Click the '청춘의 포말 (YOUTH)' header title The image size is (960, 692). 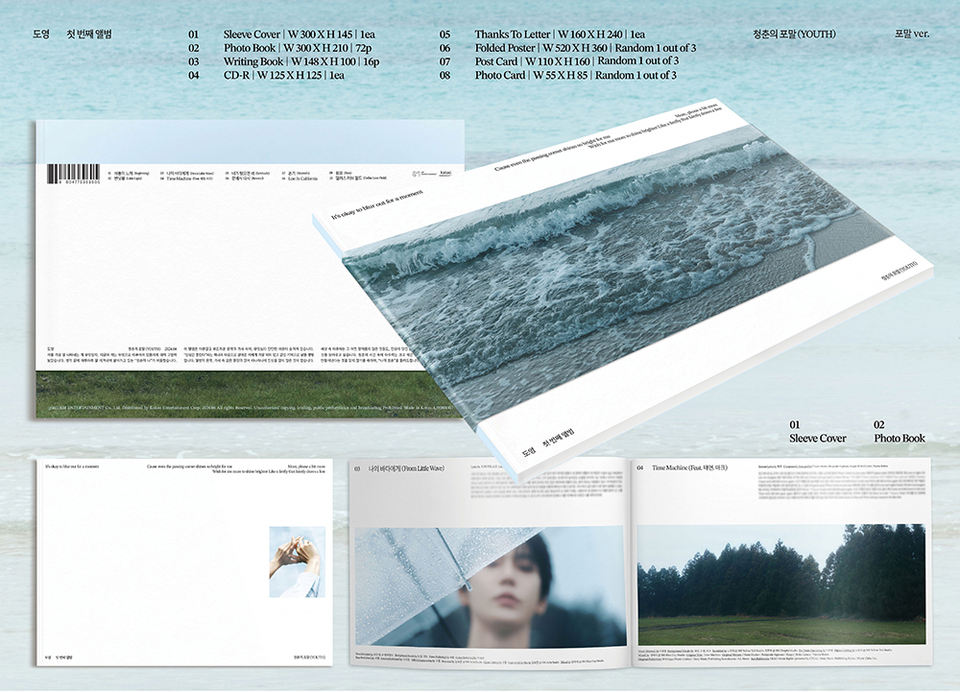(794, 34)
